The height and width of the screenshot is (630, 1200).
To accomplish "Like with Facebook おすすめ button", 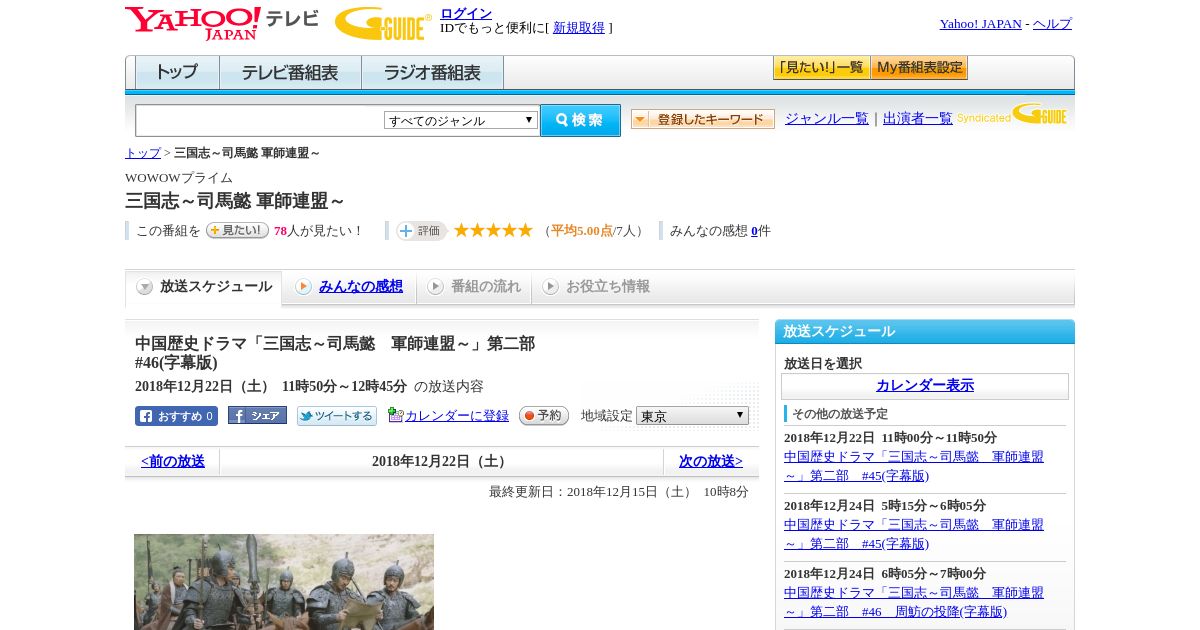I will click(x=176, y=416).
